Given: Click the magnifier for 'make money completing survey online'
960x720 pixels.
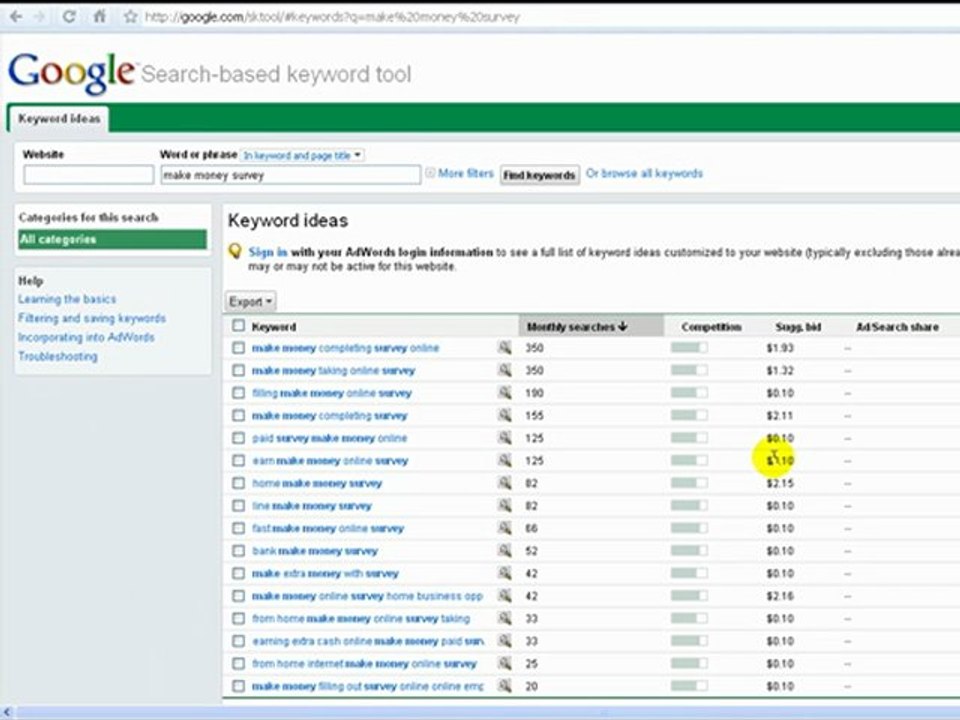Looking at the screenshot, I should point(504,348).
